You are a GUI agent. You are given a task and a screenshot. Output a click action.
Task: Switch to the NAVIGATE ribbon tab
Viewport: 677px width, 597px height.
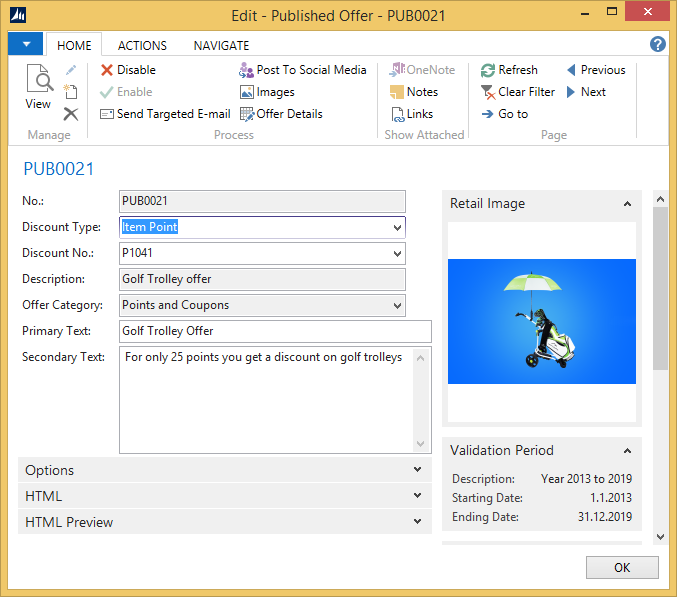point(221,46)
